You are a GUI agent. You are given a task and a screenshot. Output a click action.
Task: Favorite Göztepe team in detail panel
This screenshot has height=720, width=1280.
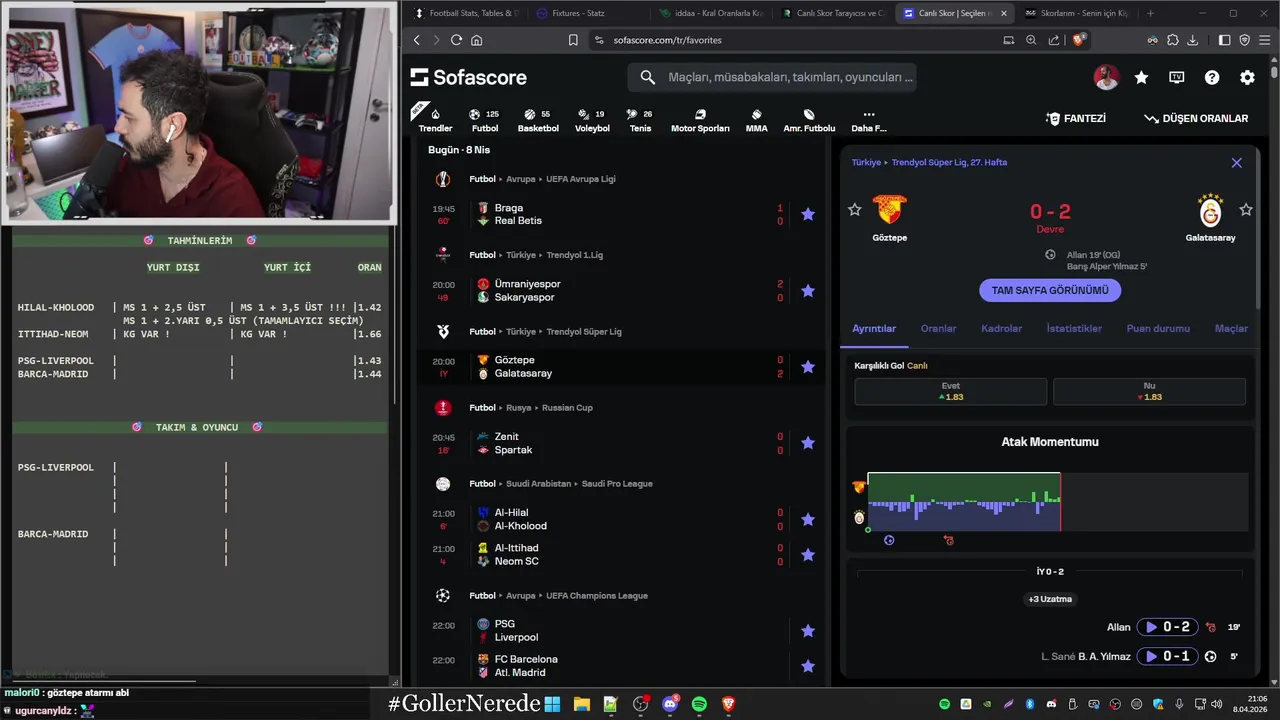click(x=854, y=209)
